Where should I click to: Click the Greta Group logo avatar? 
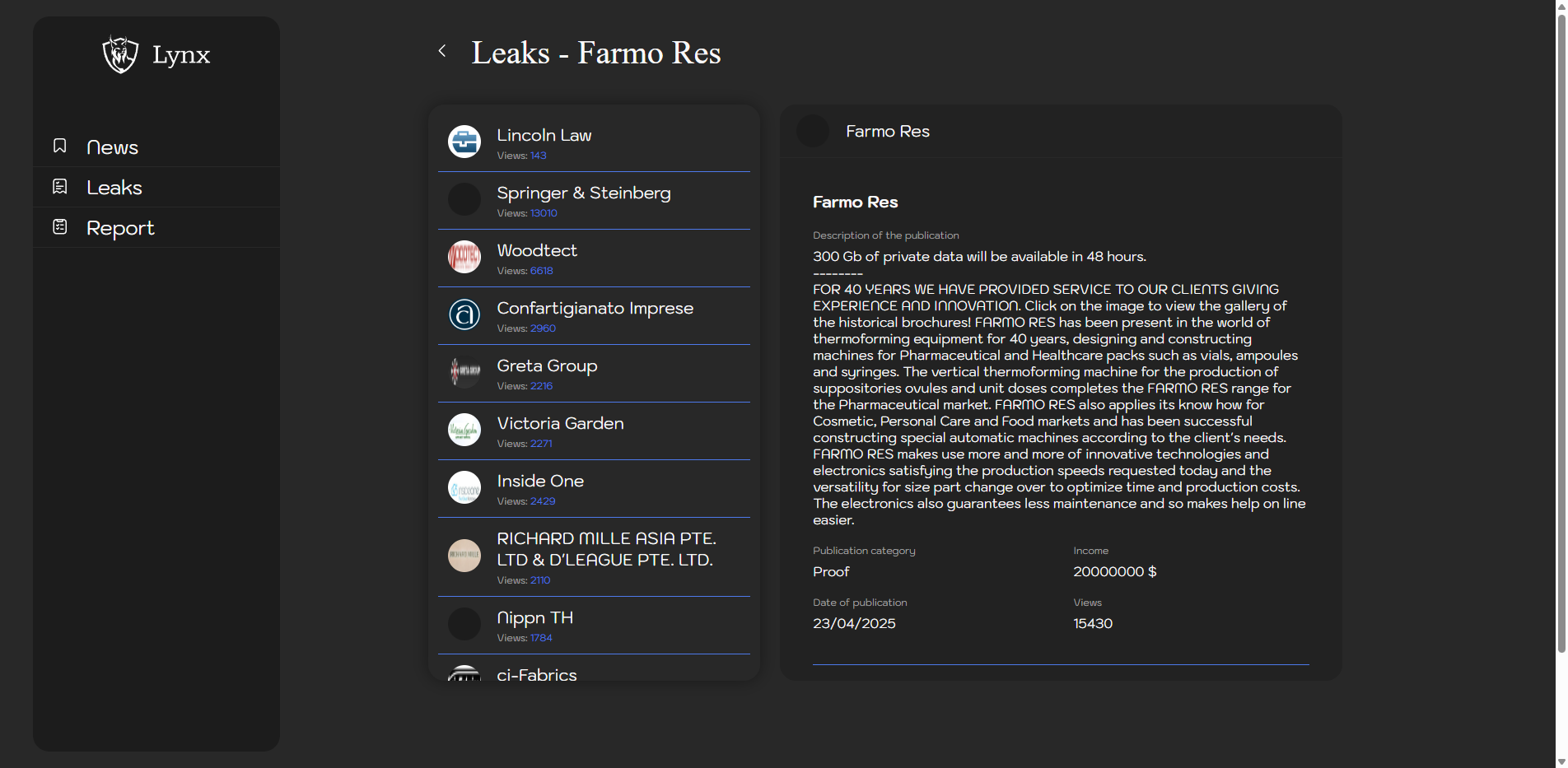point(464,372)
